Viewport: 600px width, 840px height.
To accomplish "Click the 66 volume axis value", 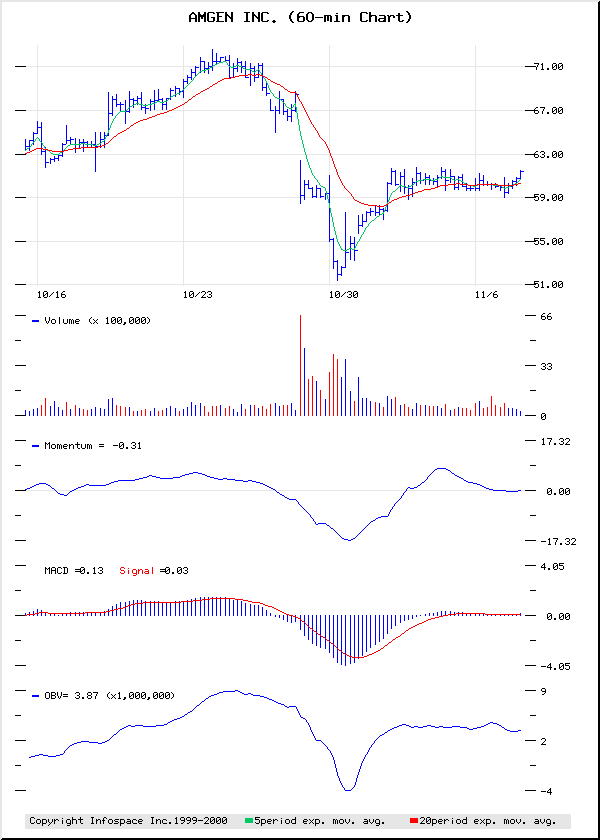I will tap(546, 317).
